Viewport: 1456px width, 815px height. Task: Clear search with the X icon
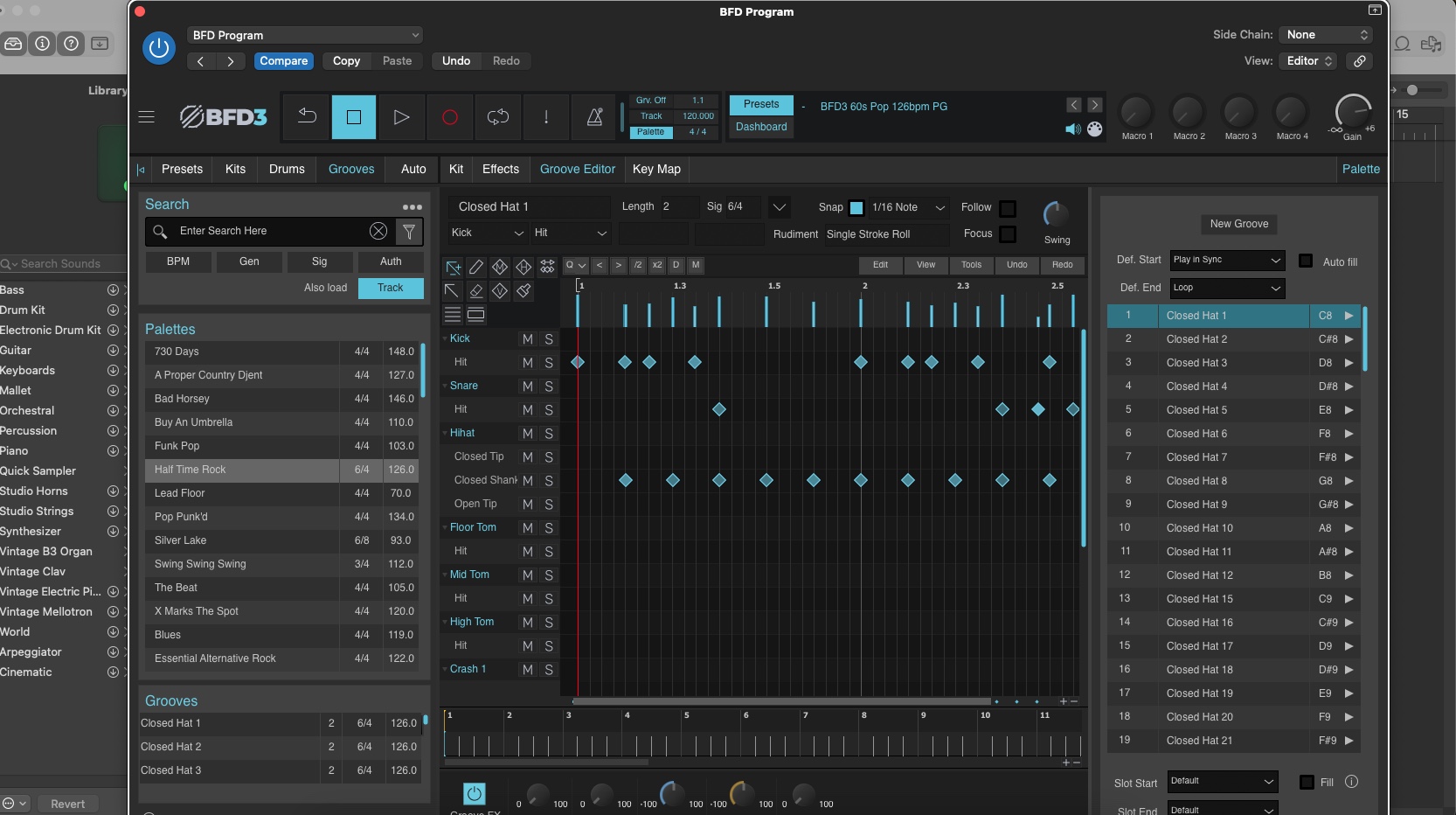[378, 231]
